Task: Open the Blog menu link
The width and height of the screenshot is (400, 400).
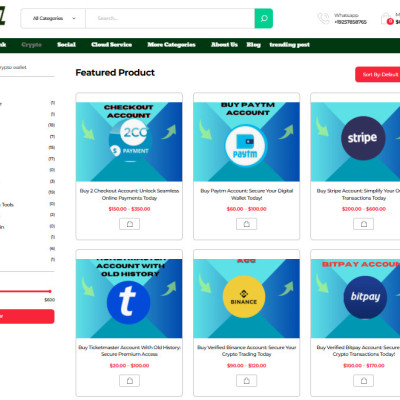Action: pyautogui.click(x=253, y=45)
